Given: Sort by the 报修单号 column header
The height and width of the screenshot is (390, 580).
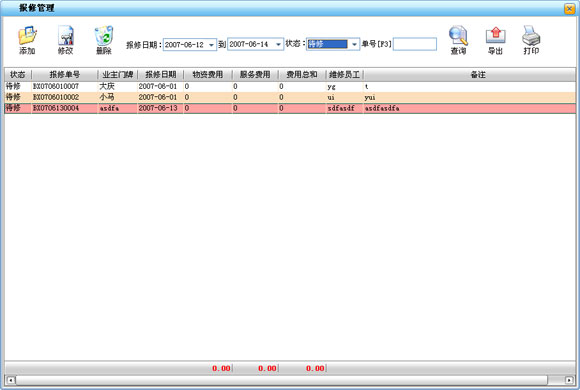Looking at the screenshot, I should tap(65, 74).
